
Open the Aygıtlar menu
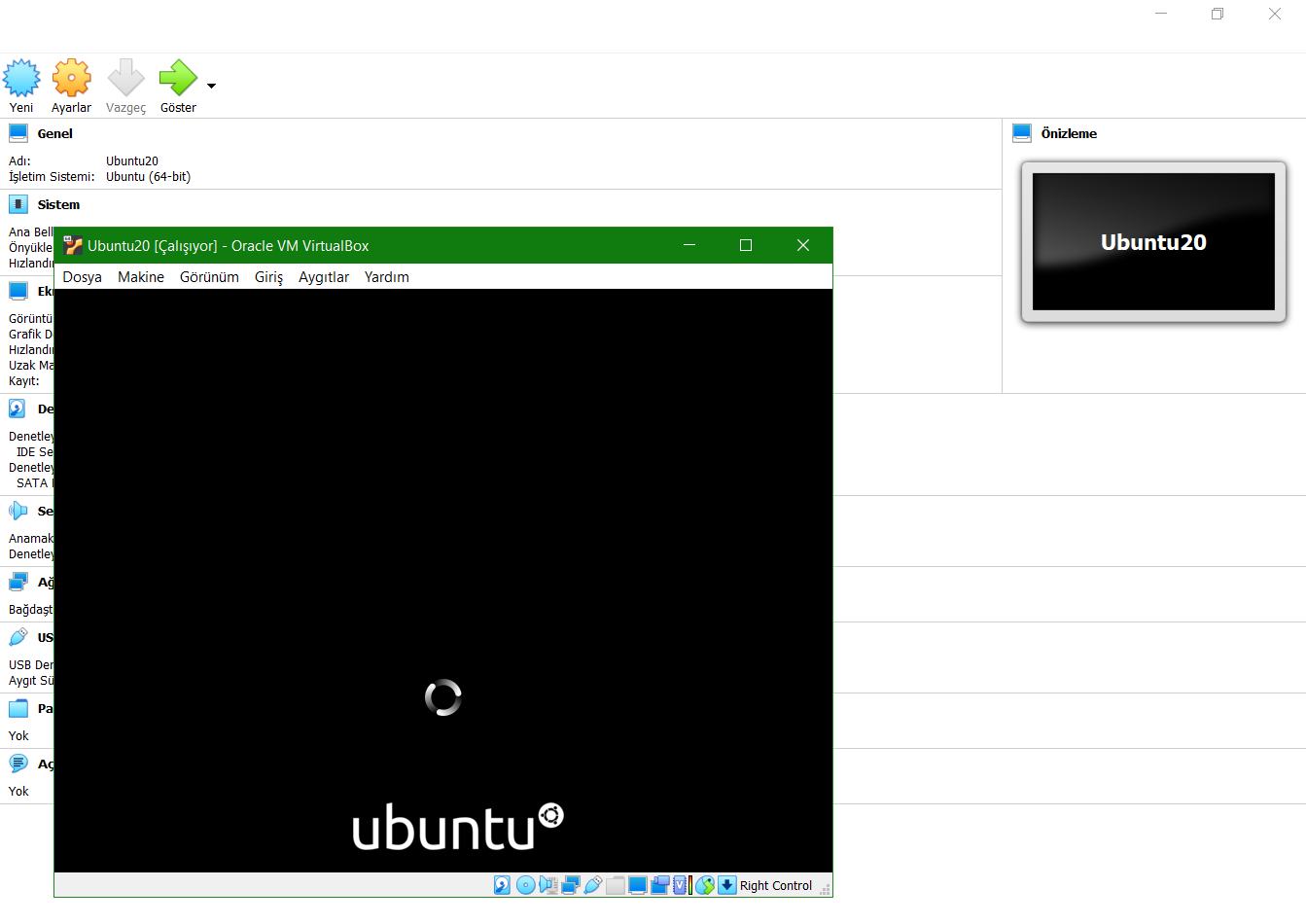[x=324, y=277]
